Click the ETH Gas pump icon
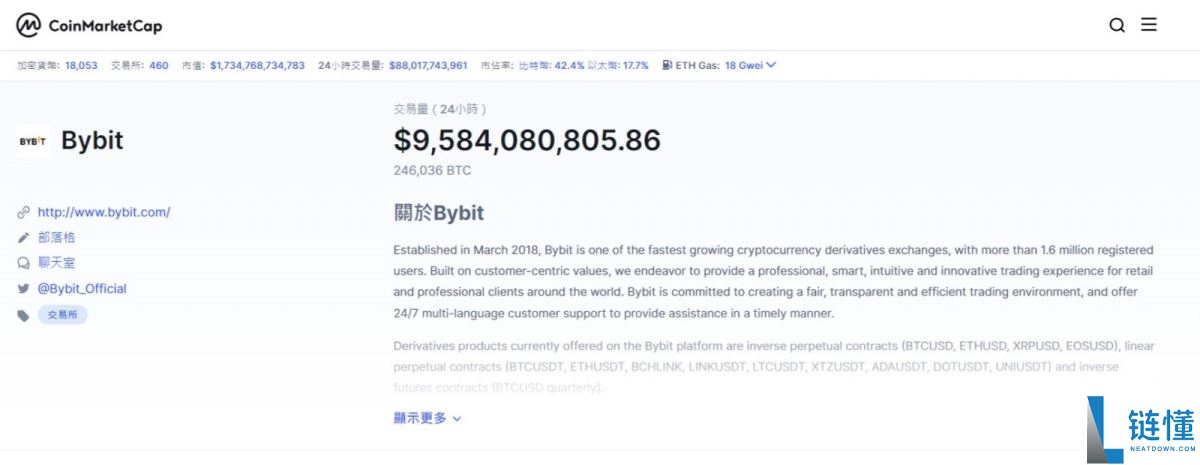Viewport: 1200px width, 465px height. [667, 65]
